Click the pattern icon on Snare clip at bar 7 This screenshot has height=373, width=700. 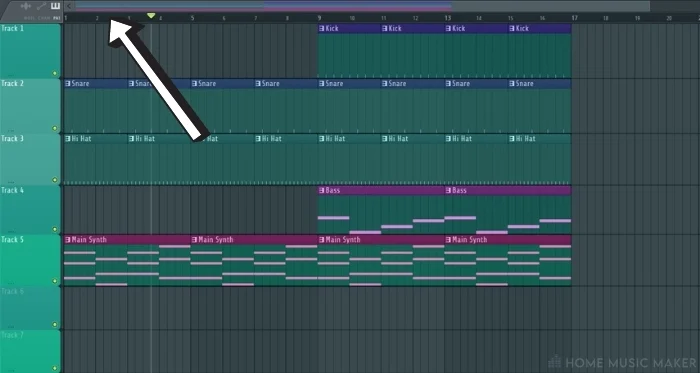pos(258,83)
